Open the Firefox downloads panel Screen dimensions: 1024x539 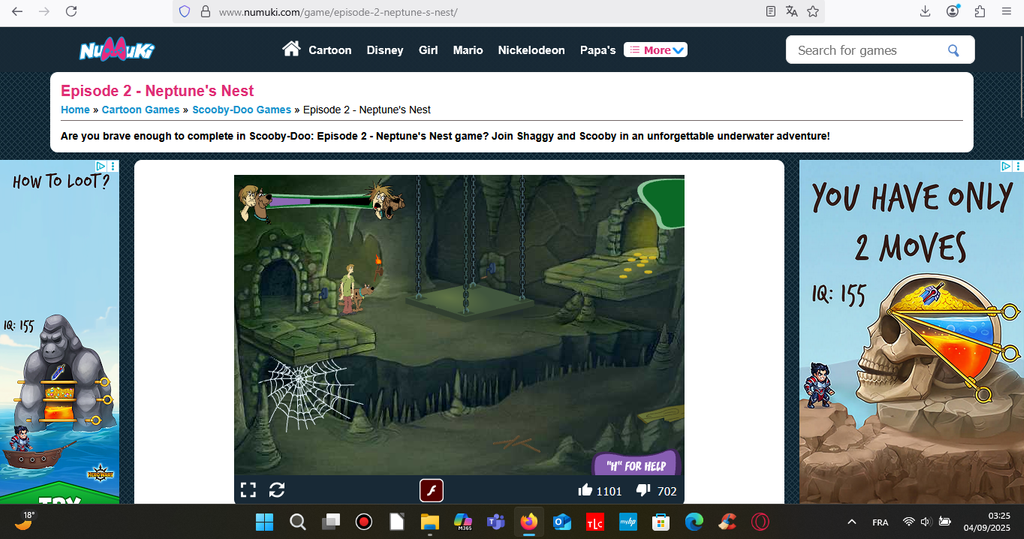coord(925,12)
